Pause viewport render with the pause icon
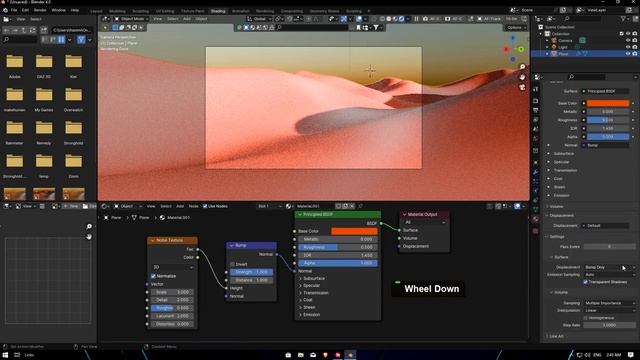Screen dimensions: 640x360 pyautogui.click(x=416, y=19)
